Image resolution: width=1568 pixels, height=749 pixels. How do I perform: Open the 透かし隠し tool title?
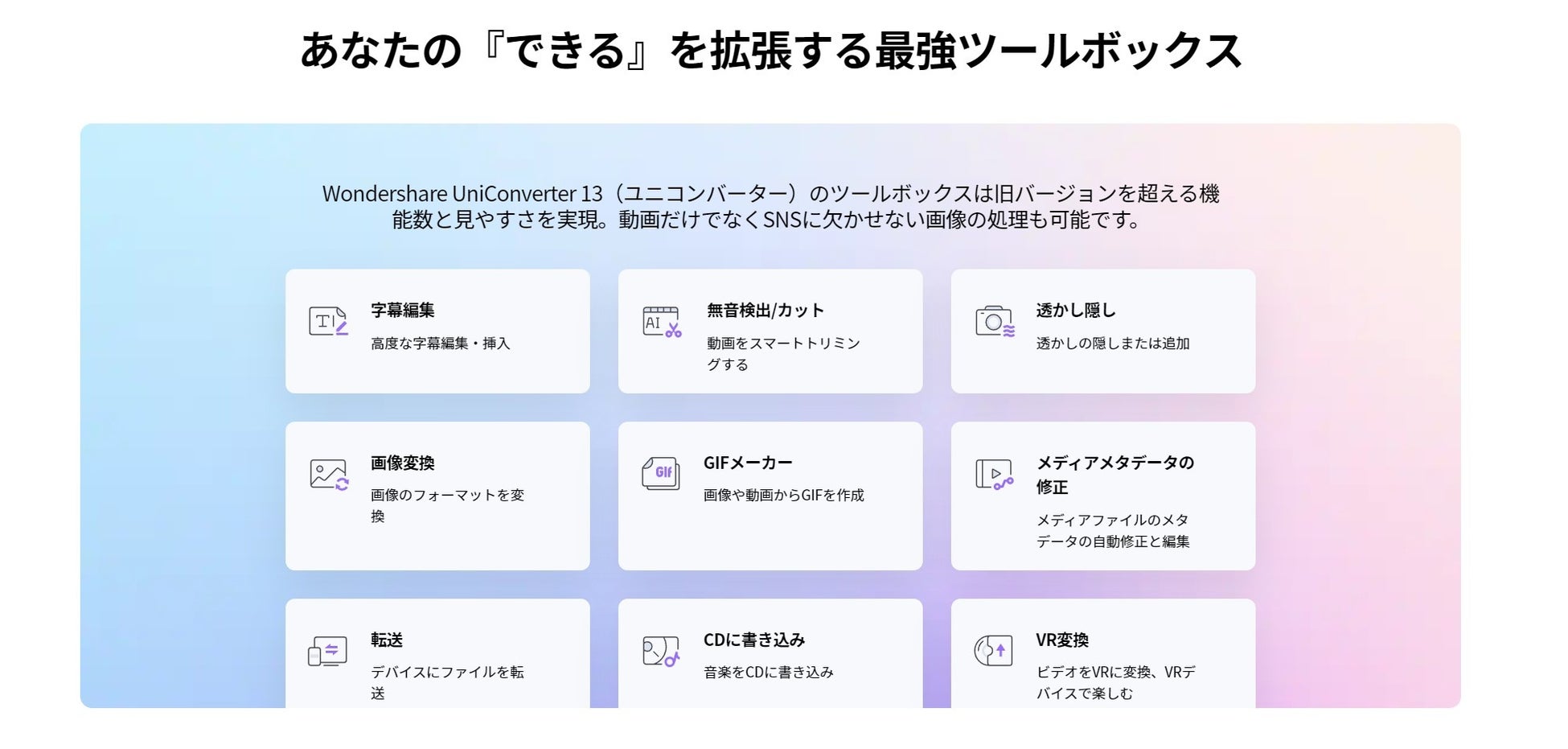click(x=1076, y=310)
